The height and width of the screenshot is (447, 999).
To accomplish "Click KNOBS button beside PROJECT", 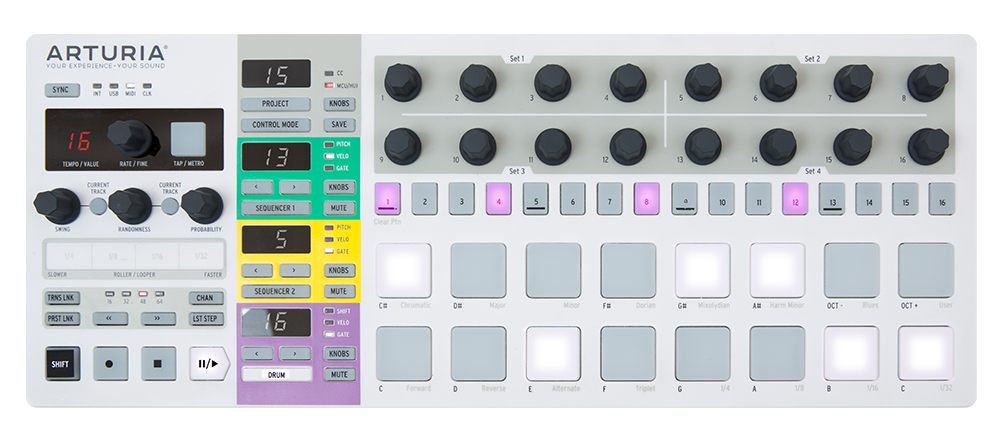I will 340,104.
